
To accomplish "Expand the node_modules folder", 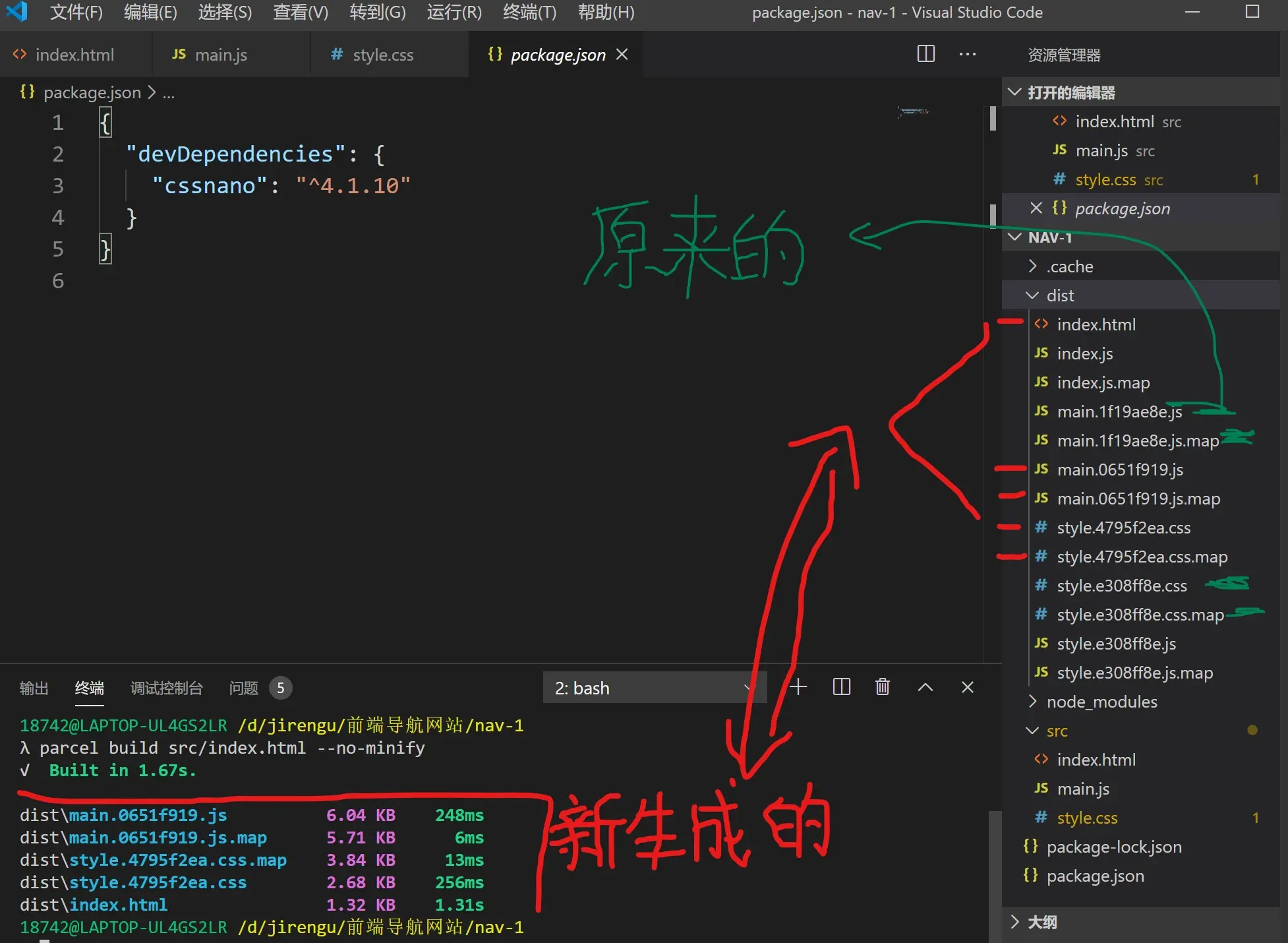I will point(1101,702).
